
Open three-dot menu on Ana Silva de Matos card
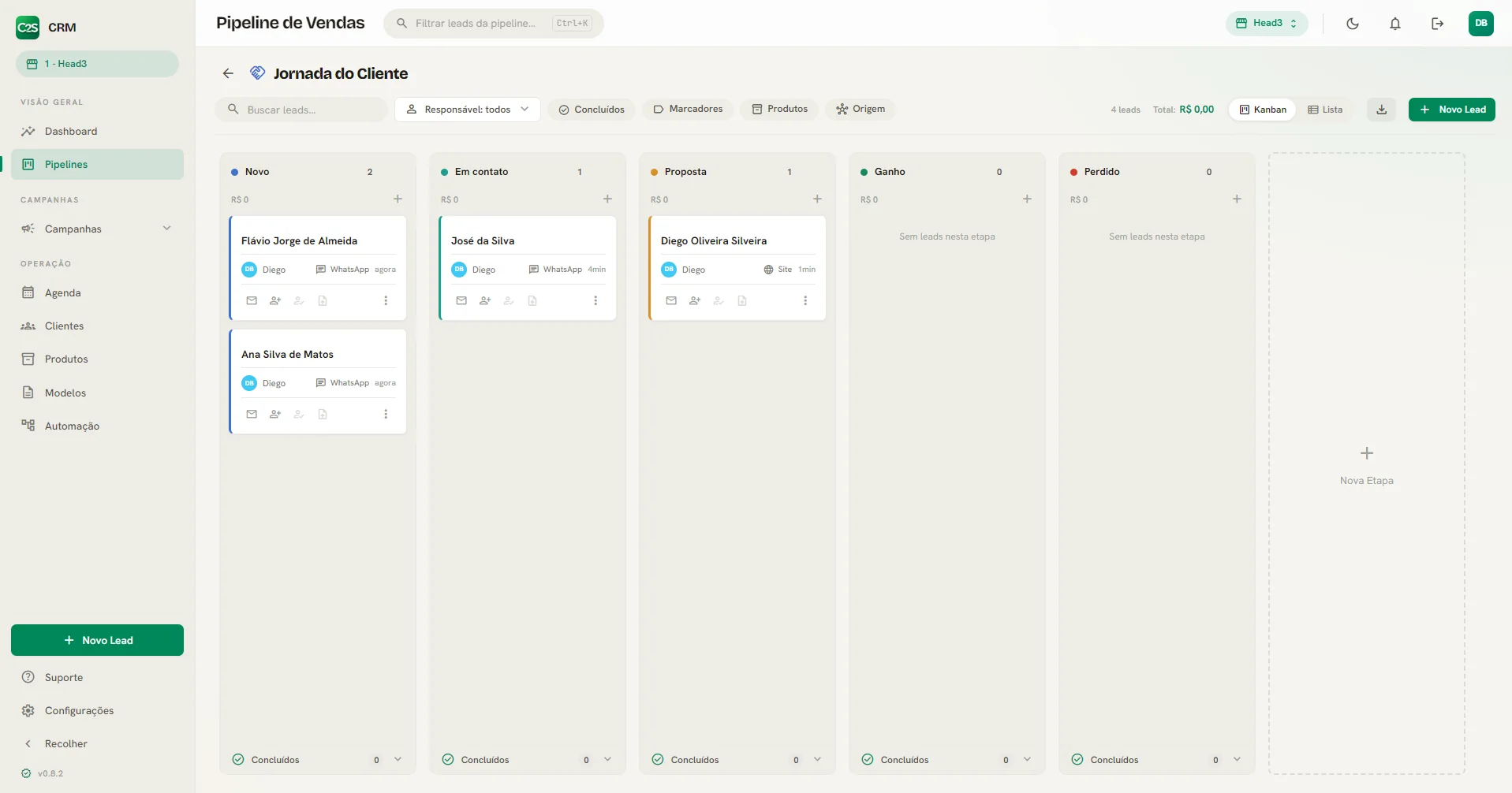tap(386, 414)
